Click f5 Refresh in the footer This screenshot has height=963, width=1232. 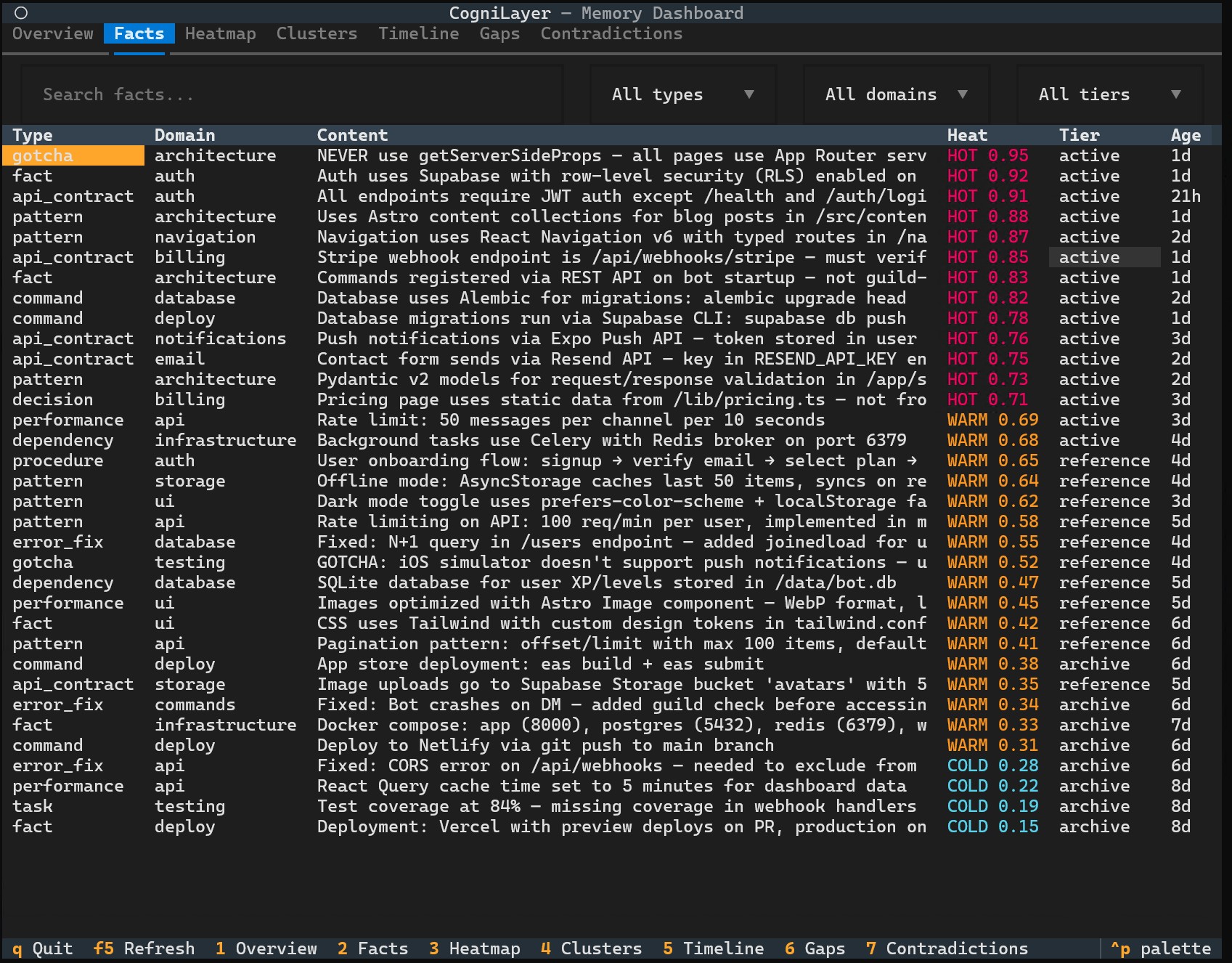[144, 948]
